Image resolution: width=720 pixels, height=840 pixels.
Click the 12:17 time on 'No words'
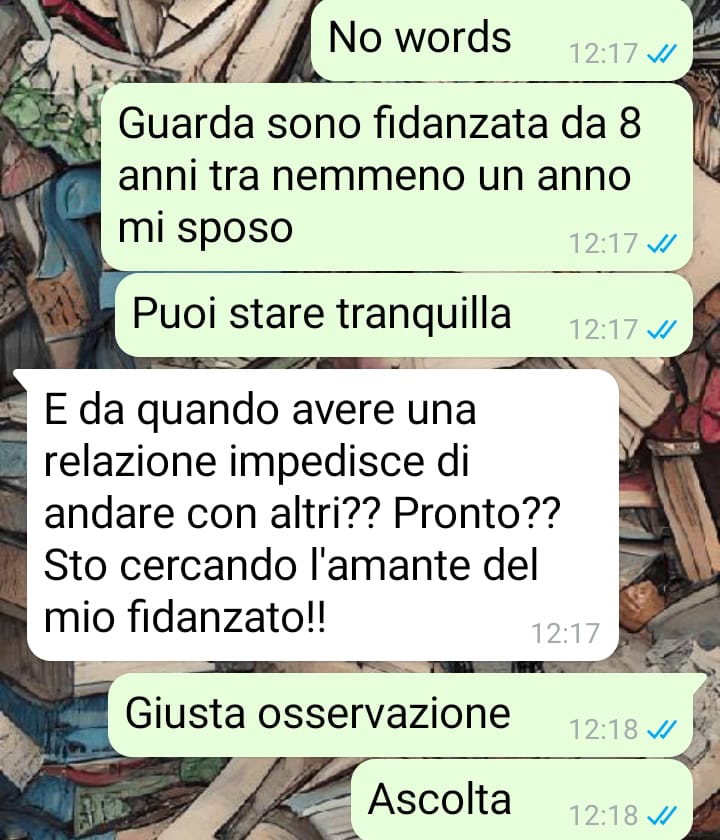pyautogui.click(x=603, y=54)
